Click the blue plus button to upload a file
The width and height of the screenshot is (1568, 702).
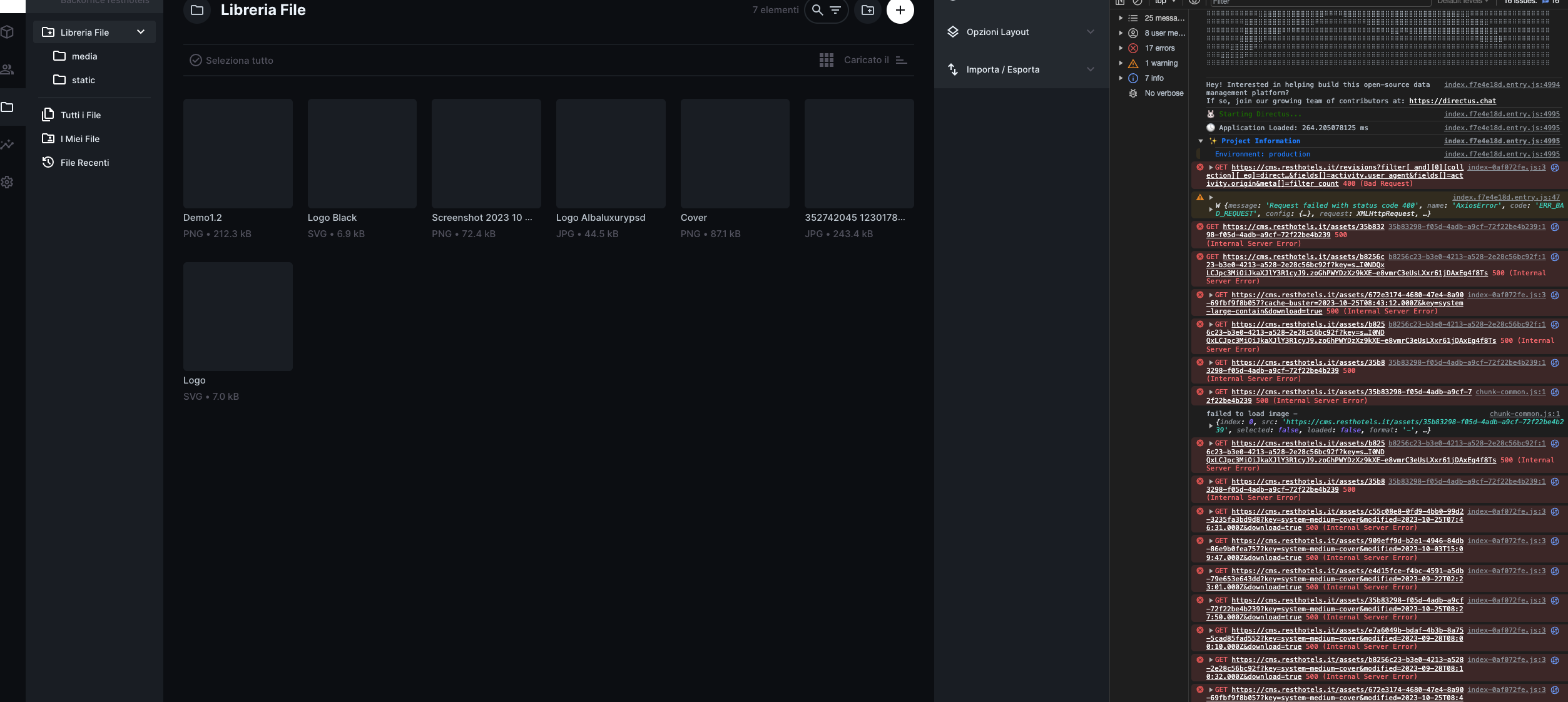tap(900, 10)
